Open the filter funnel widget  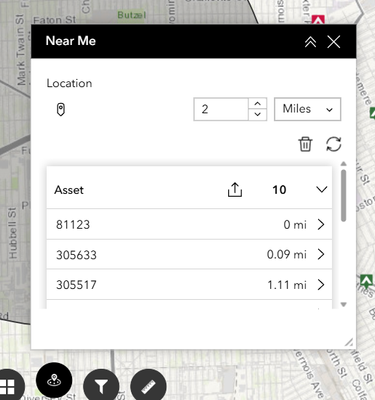[101, 386]
